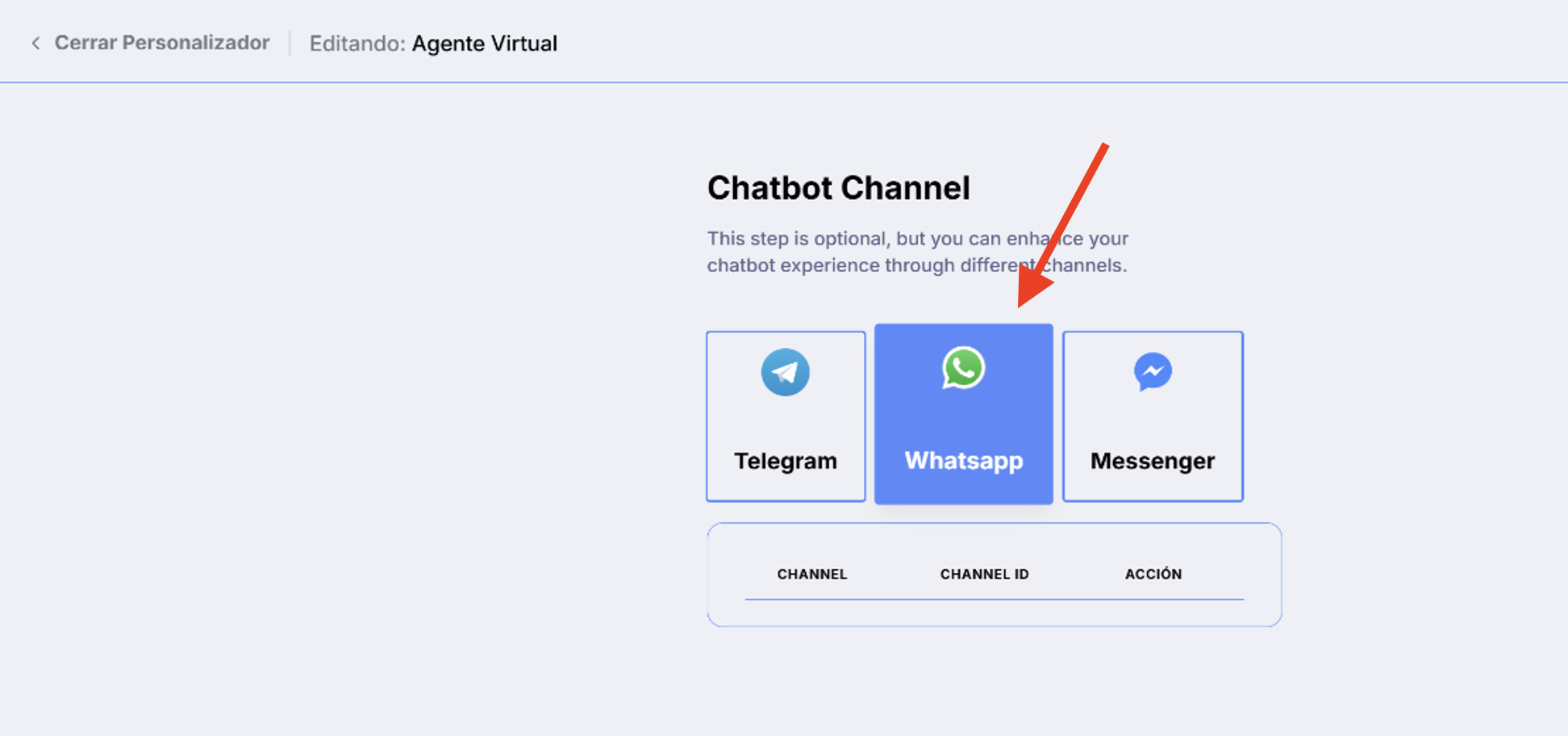Click the Chatbot Channel heading

(839, 188)
